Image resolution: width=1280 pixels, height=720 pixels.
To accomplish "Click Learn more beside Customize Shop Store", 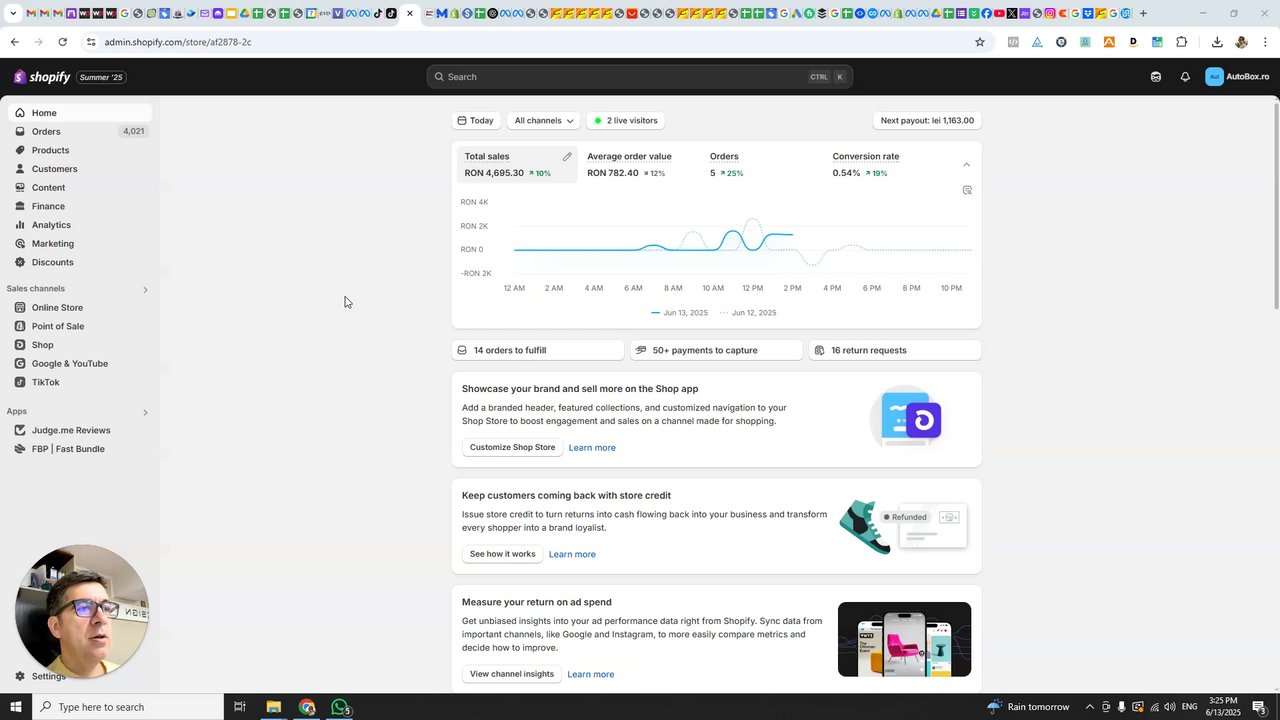I will point(592,448).
